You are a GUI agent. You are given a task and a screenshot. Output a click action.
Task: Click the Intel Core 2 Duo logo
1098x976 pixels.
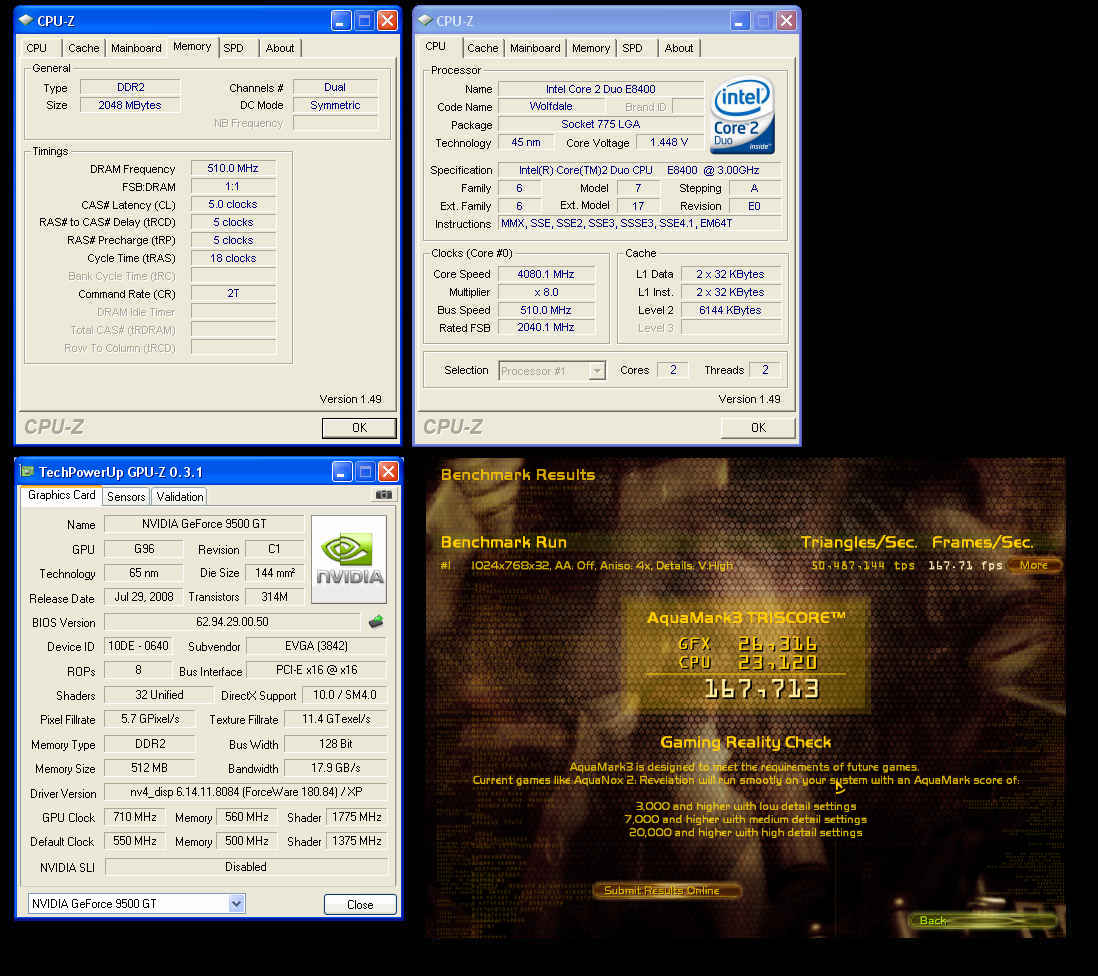click(x=742, y=115)
